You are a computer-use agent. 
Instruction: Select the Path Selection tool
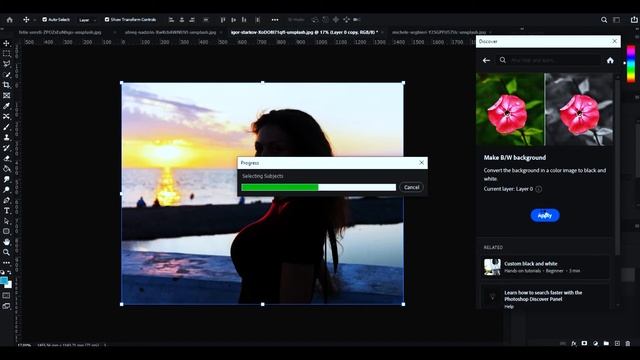point(7,221)
